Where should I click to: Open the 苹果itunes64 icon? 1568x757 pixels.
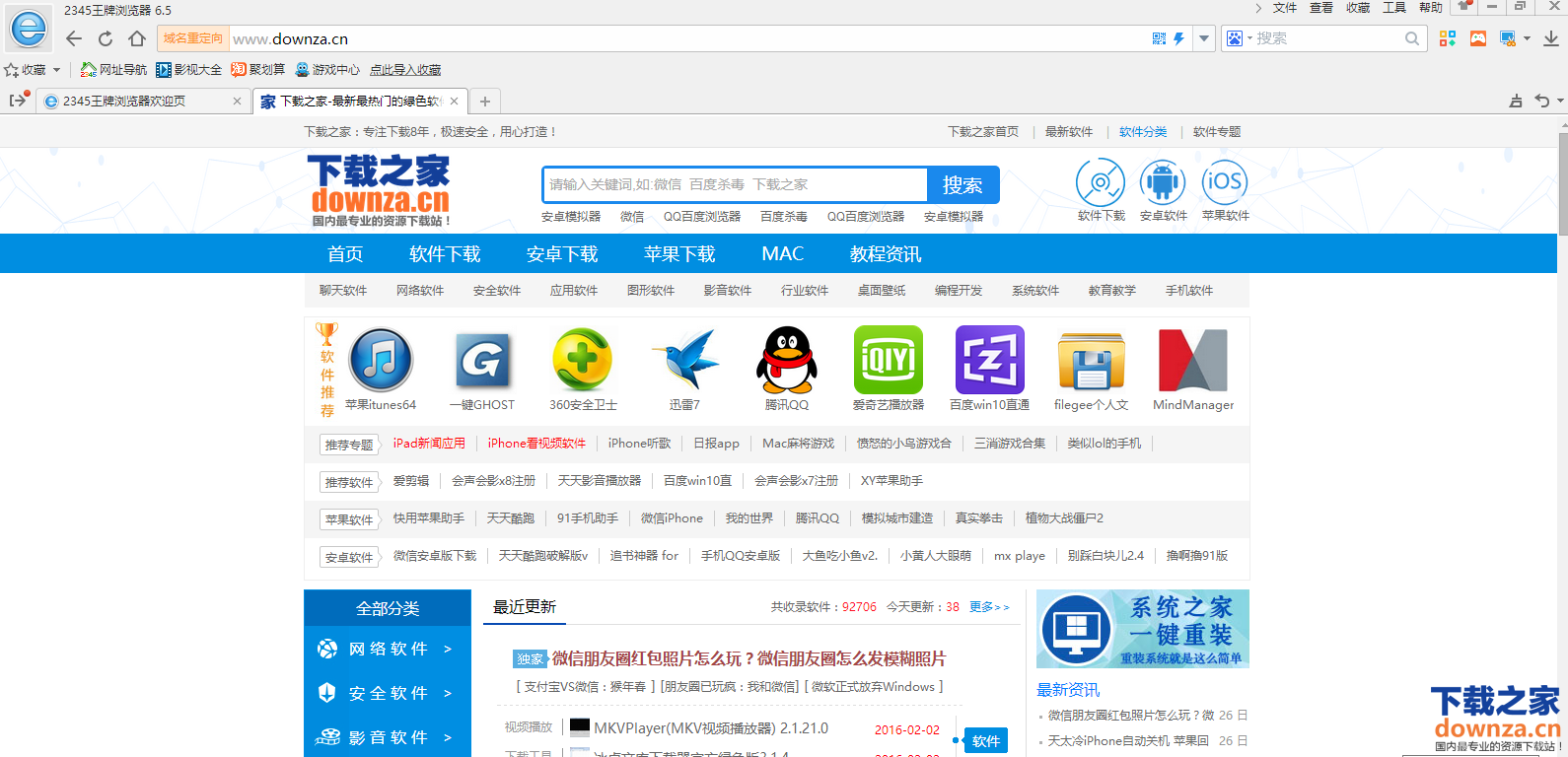click(381, 360)
